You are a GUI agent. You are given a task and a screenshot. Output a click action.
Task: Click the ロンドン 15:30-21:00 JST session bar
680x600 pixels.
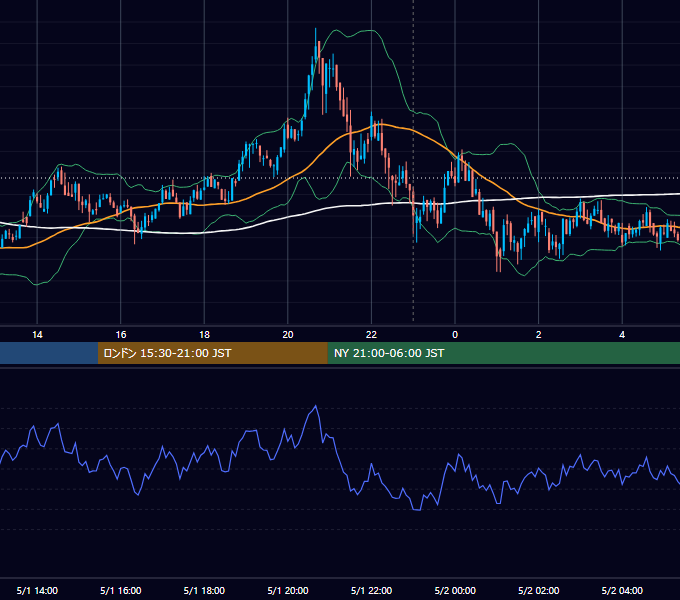[x=212, y=353]
